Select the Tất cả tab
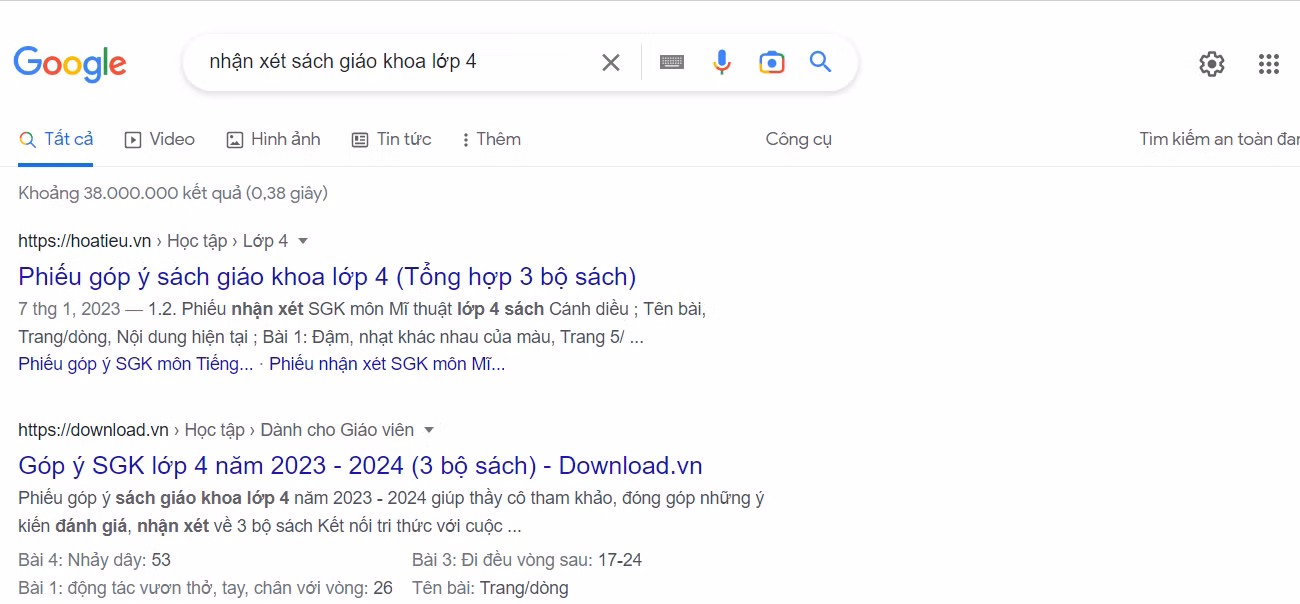The width and height of the screenshot is (1300, 604). (56, 140)
